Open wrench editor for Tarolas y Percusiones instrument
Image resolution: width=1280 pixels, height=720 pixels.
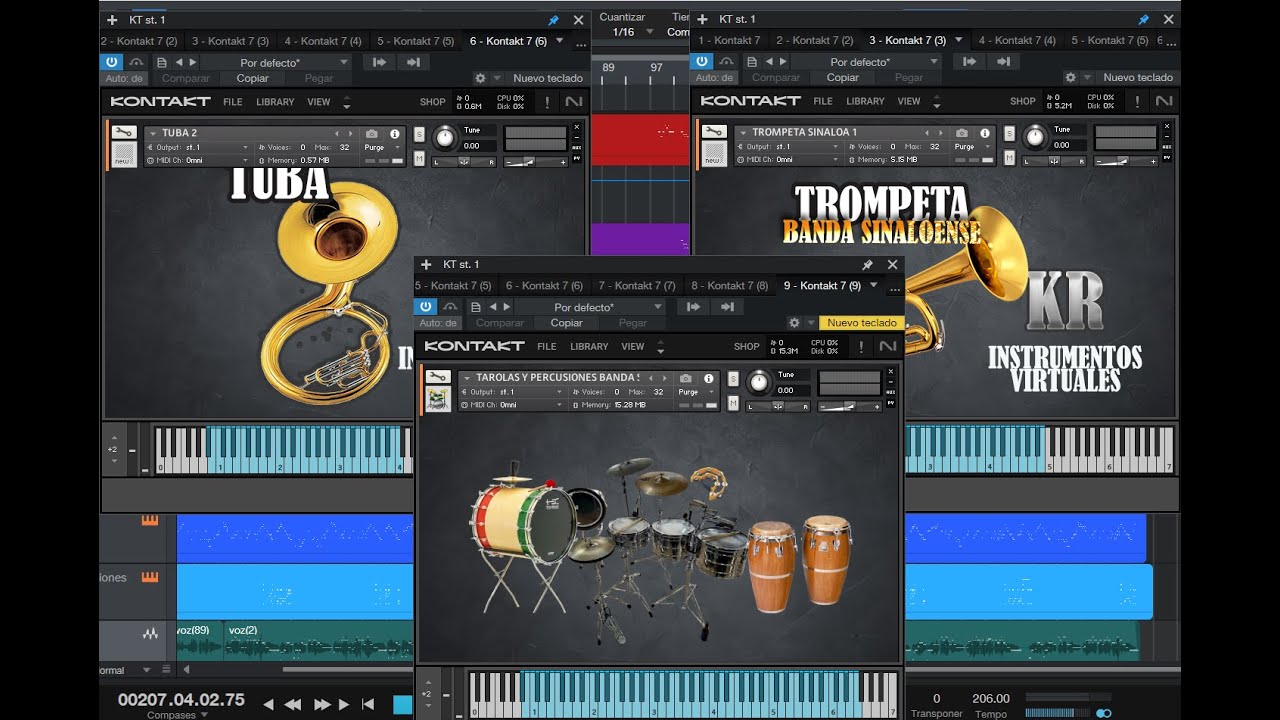[x=438, y=377]
